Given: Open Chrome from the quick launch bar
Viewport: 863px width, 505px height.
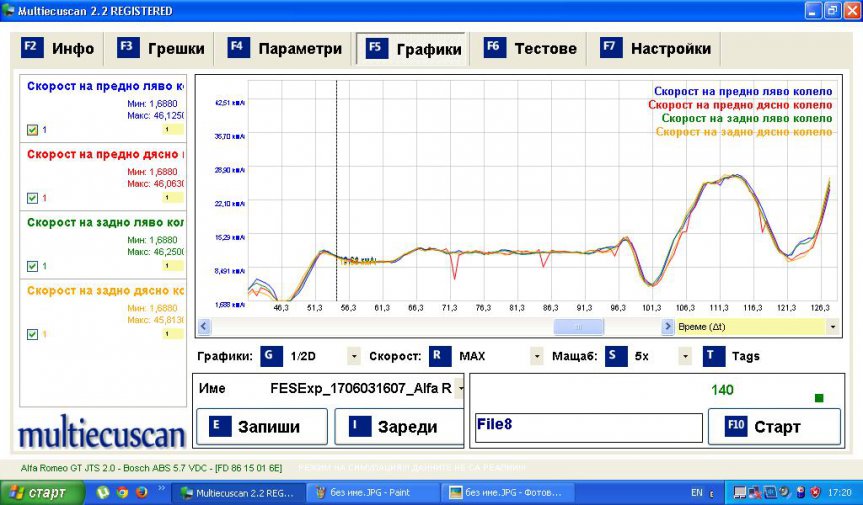Looking at the screenshot, I should point(122,492).
